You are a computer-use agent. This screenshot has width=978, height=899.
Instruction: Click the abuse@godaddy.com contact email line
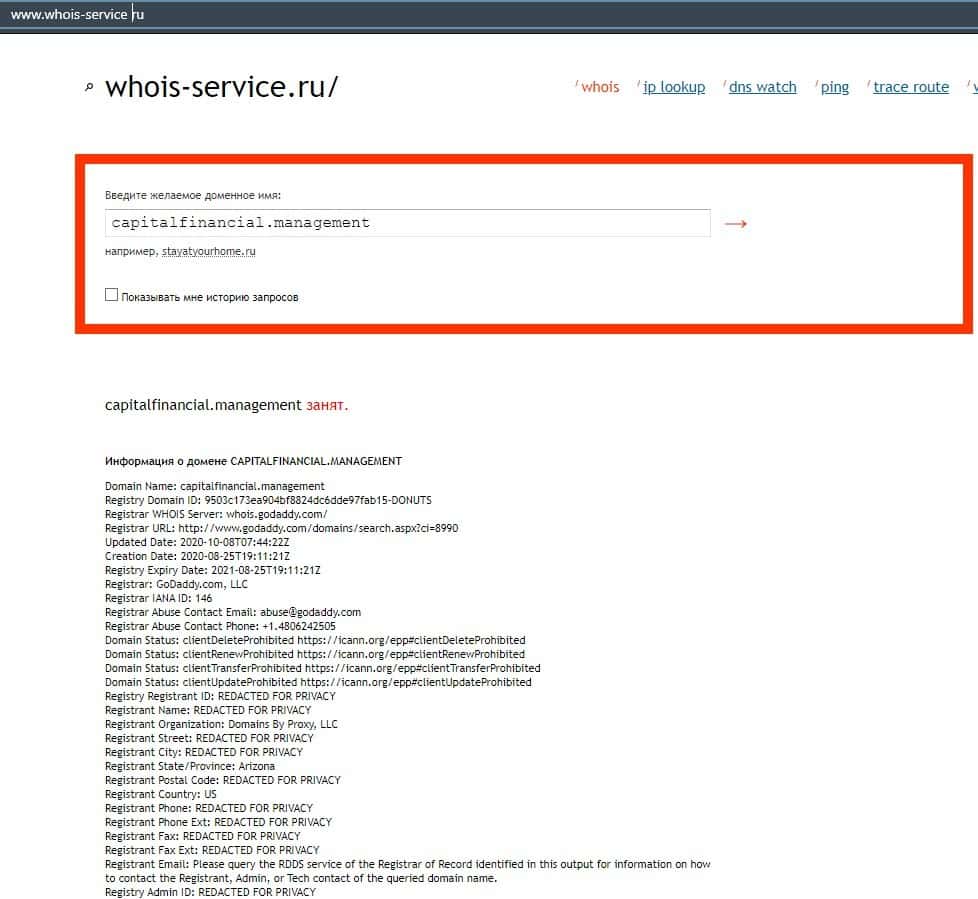point(233,612)
